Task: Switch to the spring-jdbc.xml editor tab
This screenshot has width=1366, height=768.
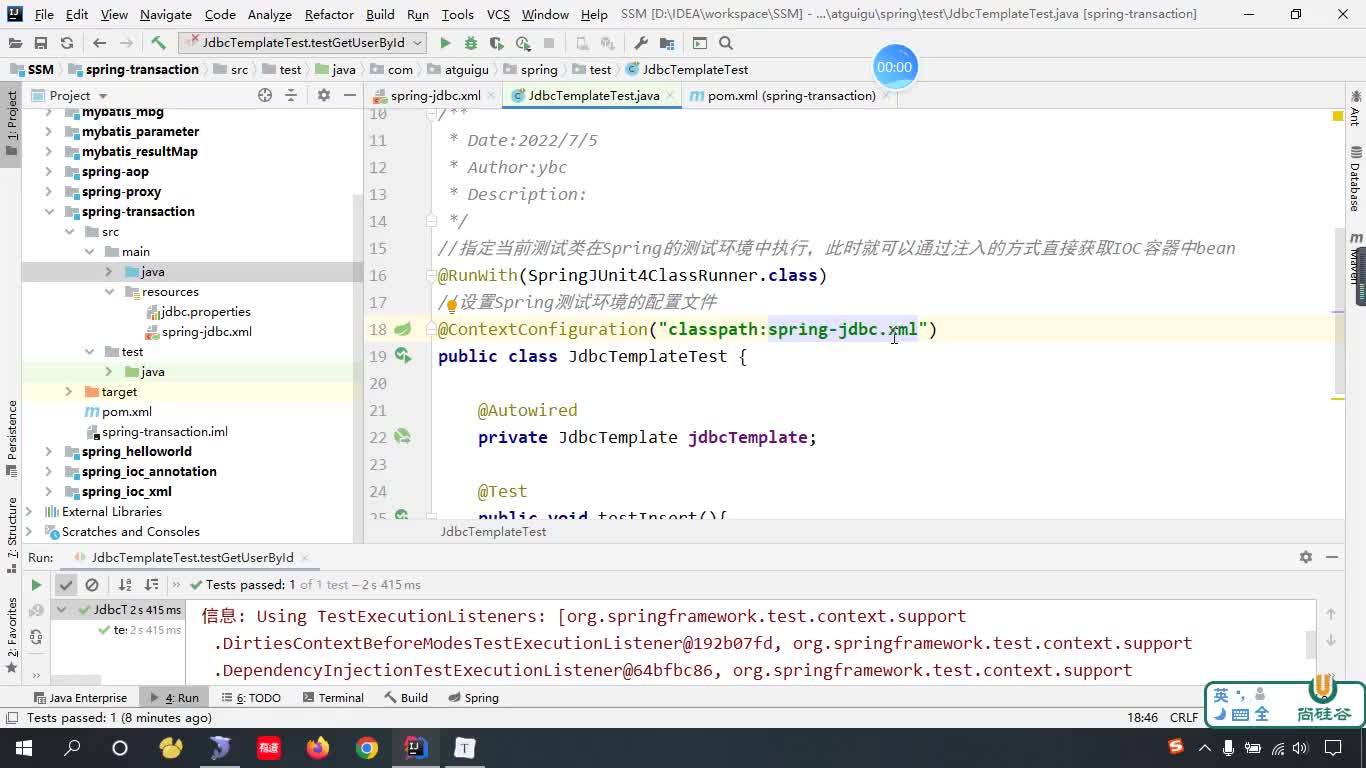Action: (x=435, y=96)
